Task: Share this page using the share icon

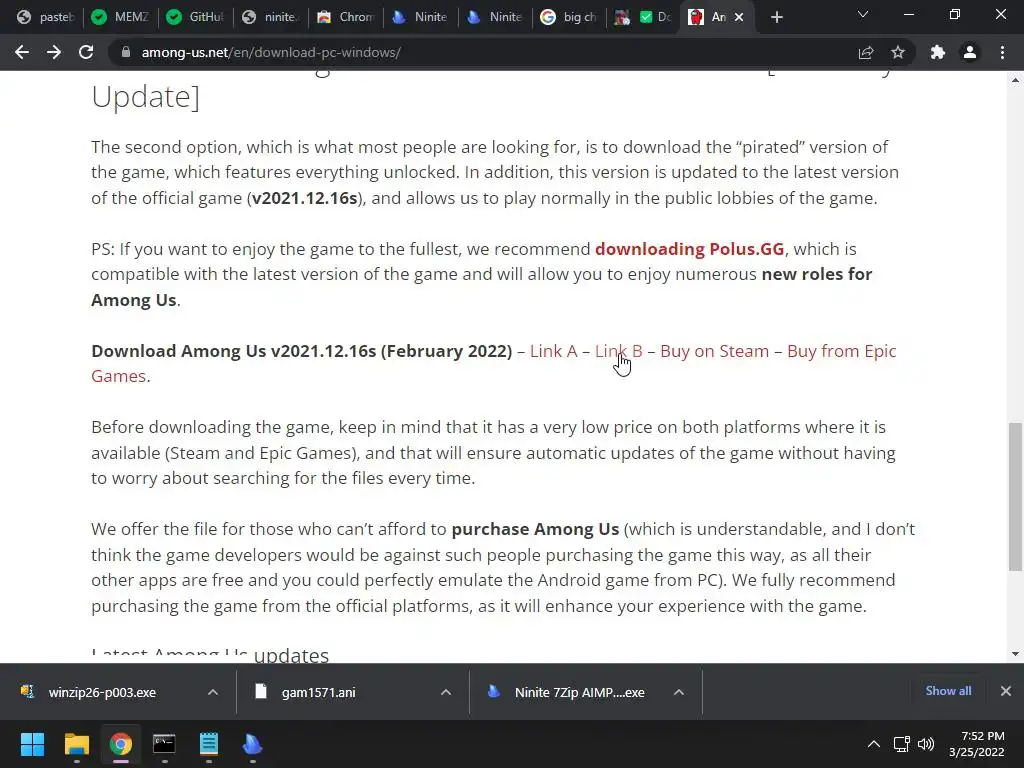Action: [x=866, y=52]
